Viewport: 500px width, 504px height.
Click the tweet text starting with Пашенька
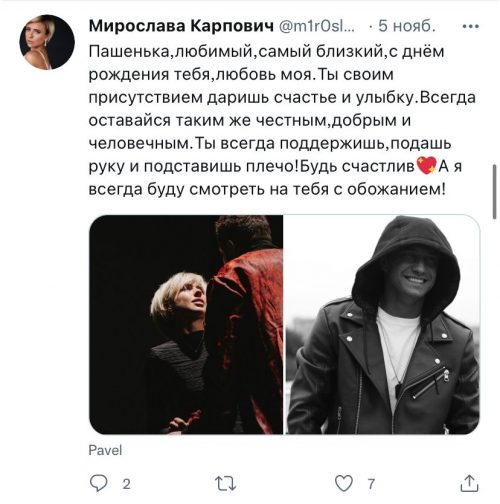(282, 120)
